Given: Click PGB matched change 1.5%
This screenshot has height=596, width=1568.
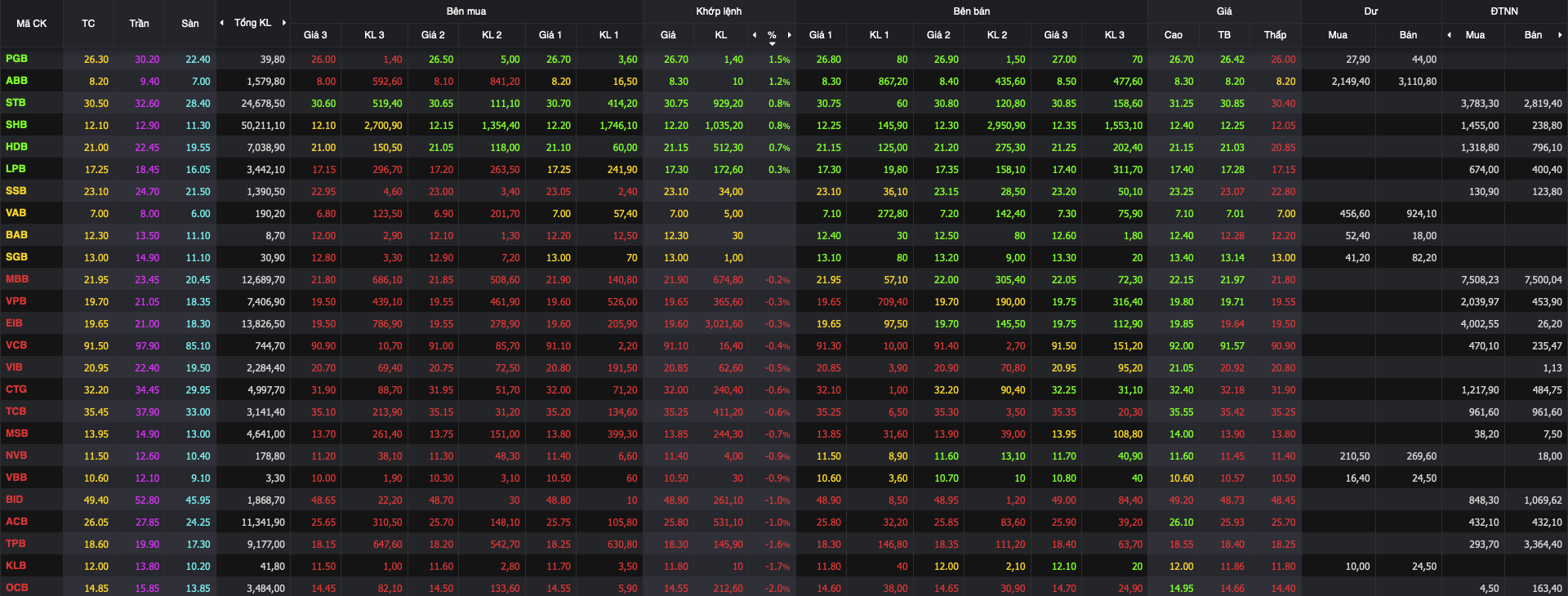Looking at the screenshot, I should (x=779, y=60).
